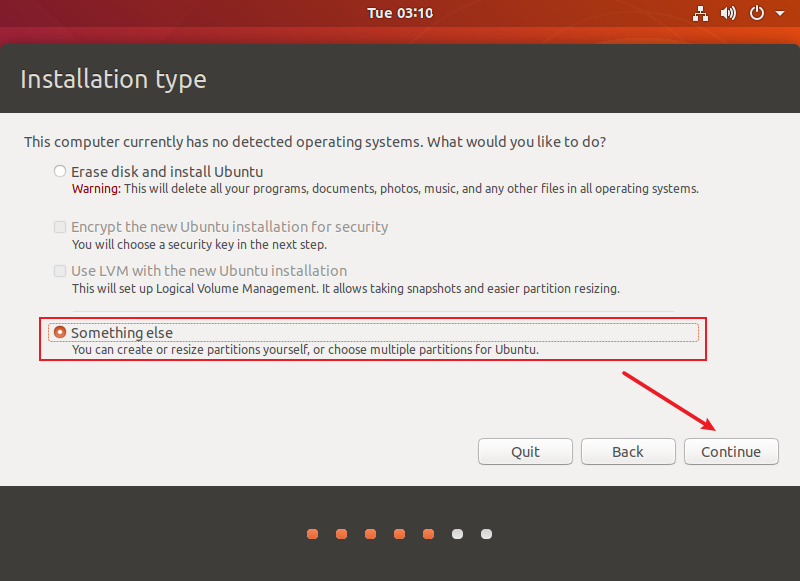This screenshot has width=800, height=581.
Task: Expand the system menu dropdown arrow
Action: (780, 14)
